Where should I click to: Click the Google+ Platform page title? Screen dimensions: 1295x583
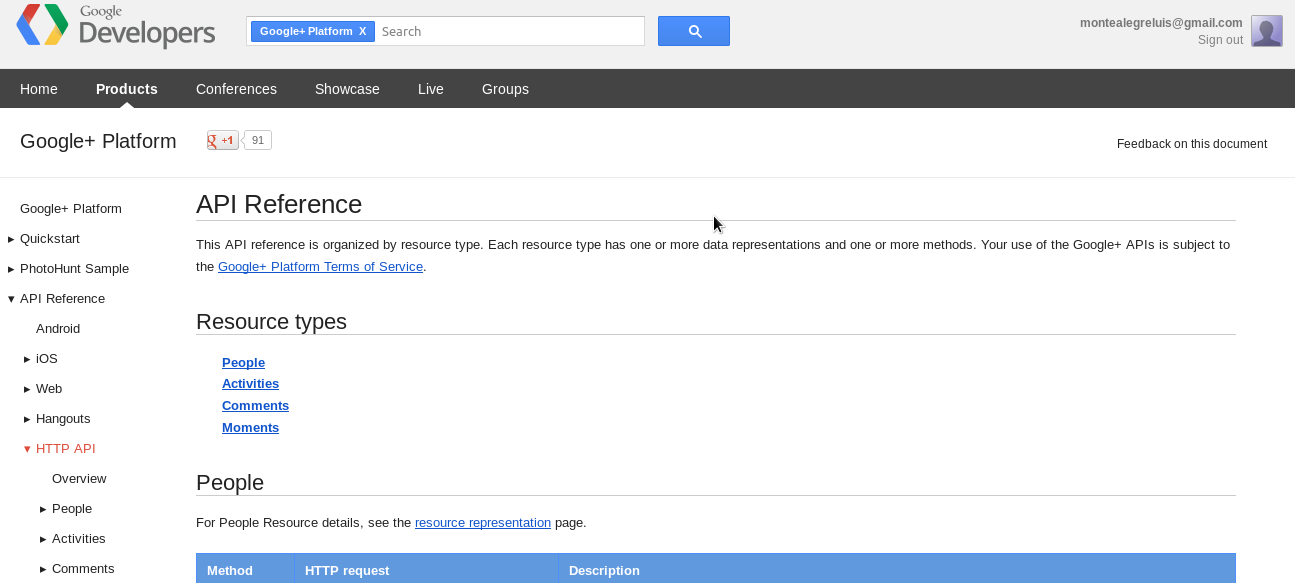tap(98, 141)
